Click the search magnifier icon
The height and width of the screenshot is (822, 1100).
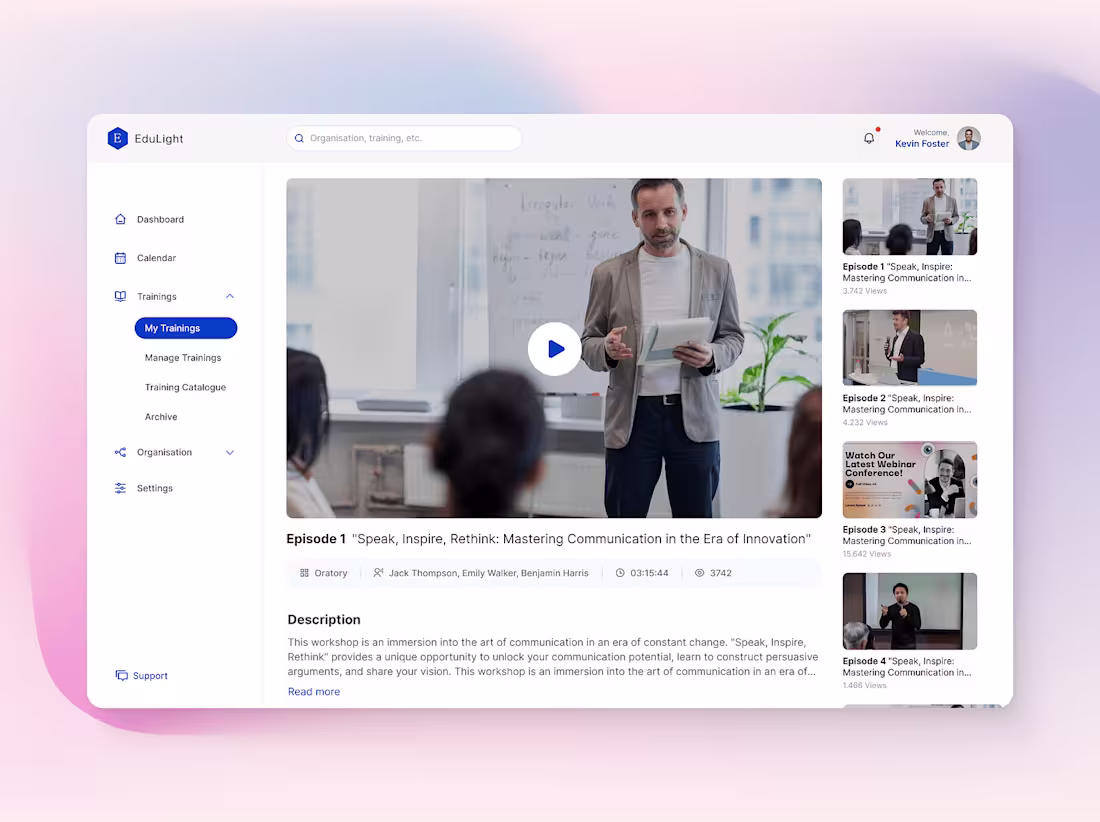[299, 138]
